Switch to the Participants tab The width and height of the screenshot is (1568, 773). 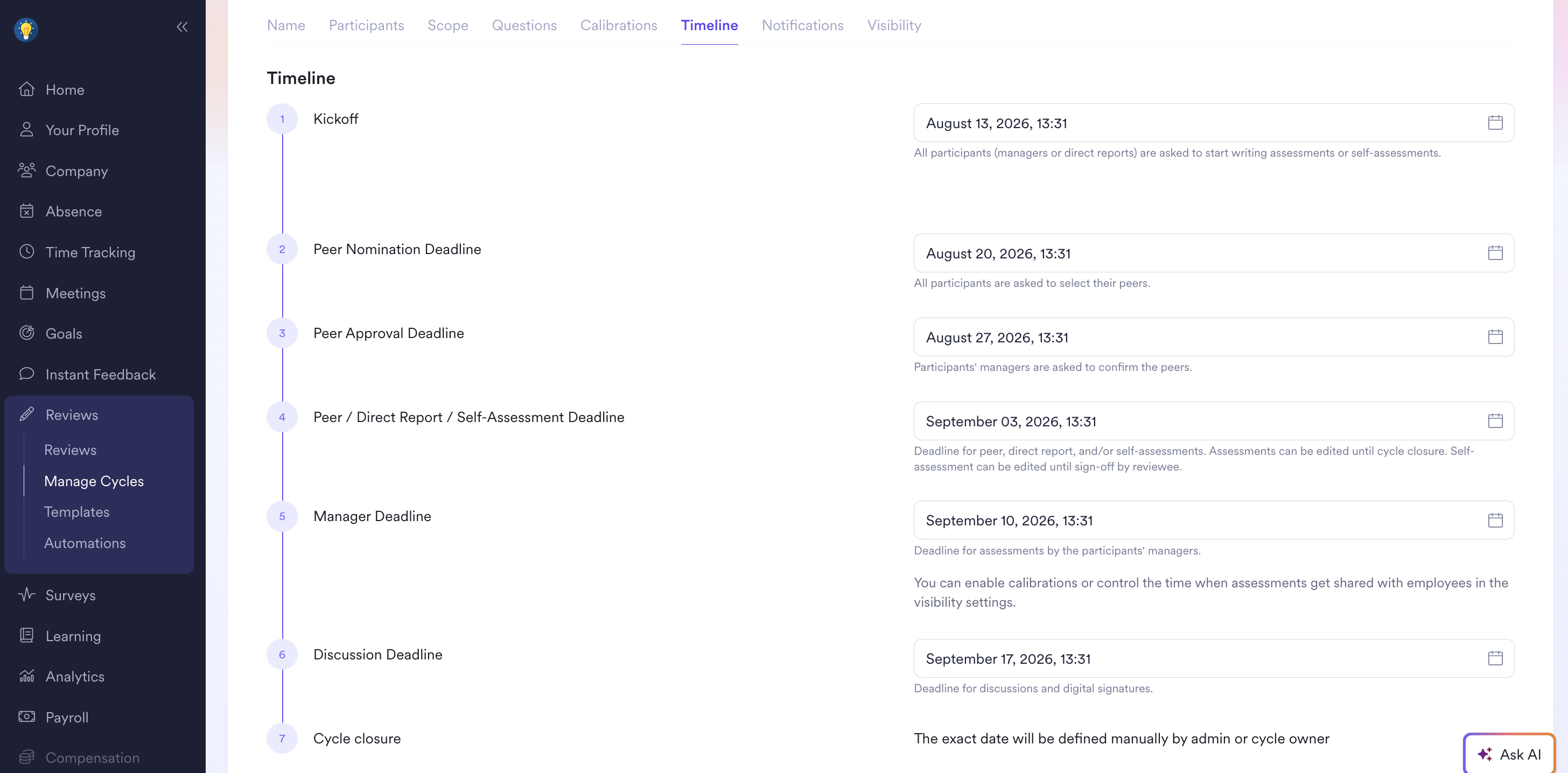tap(367, 25)
